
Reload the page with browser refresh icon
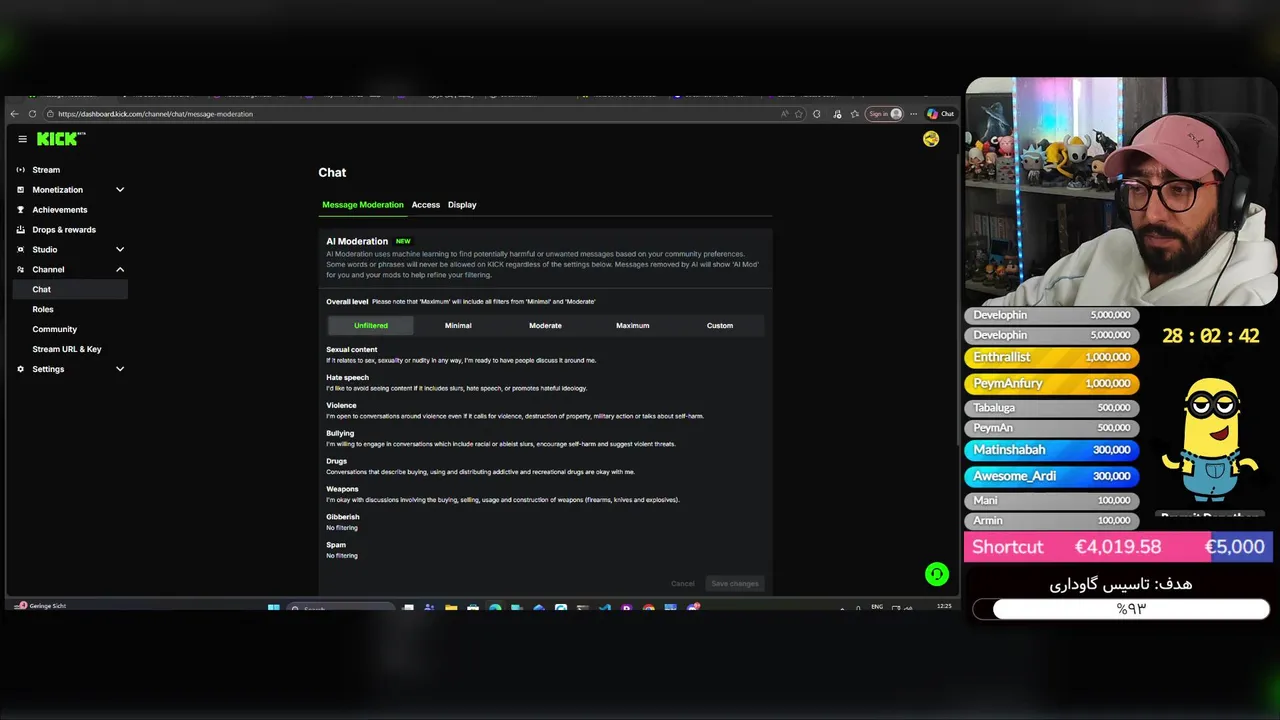32,114
